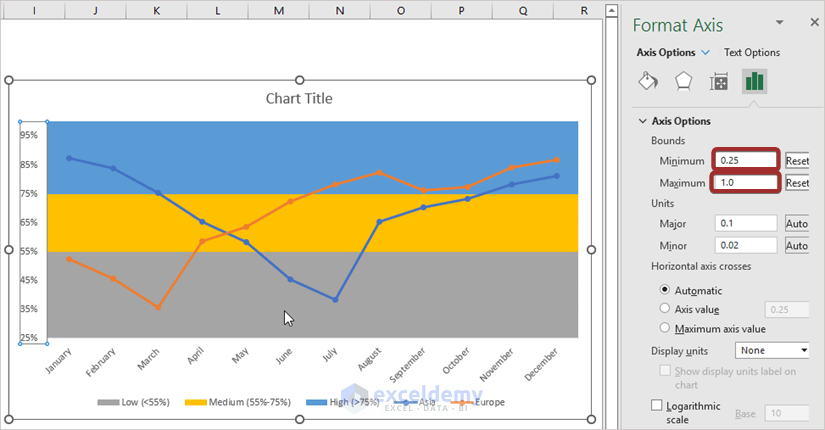Reset the Maximum bound value

pyautogui.click(x=797, y=183)
